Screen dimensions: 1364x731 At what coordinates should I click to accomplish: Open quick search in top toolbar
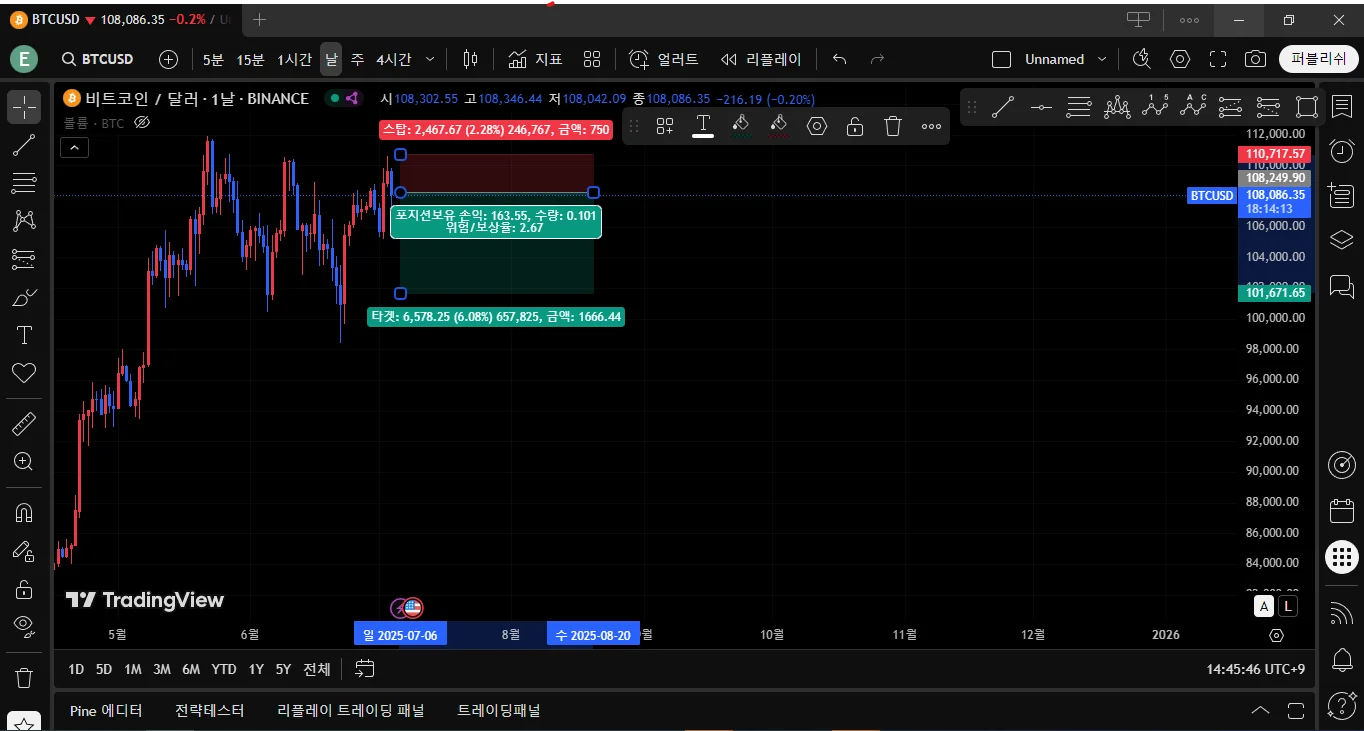pos(1142,60)
